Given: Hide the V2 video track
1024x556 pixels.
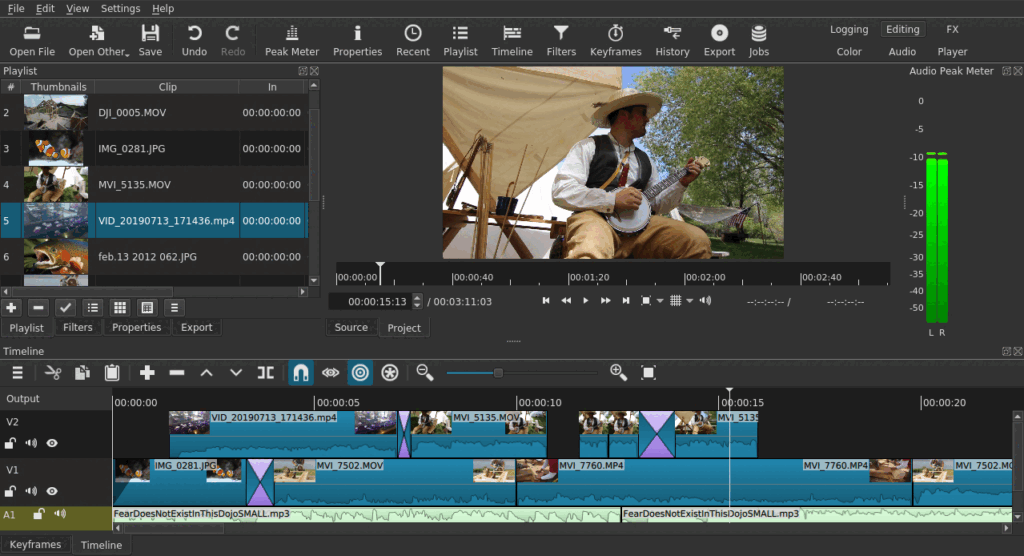Looking at the screenshot, I should tap(52, 443).
